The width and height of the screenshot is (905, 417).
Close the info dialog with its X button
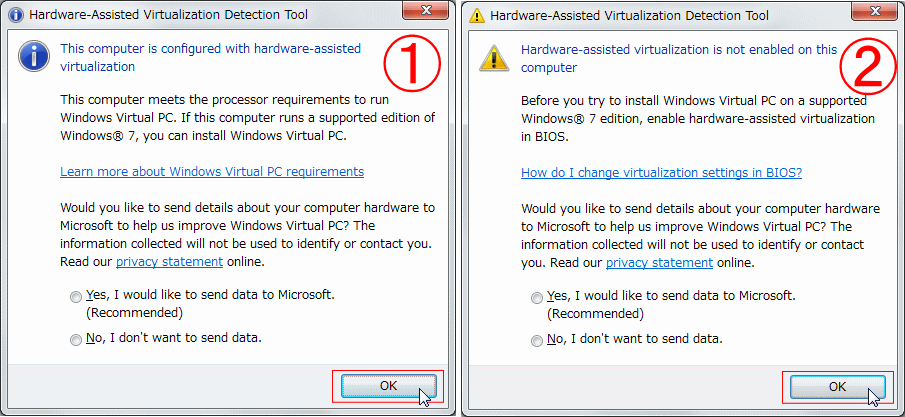point(426,8)
